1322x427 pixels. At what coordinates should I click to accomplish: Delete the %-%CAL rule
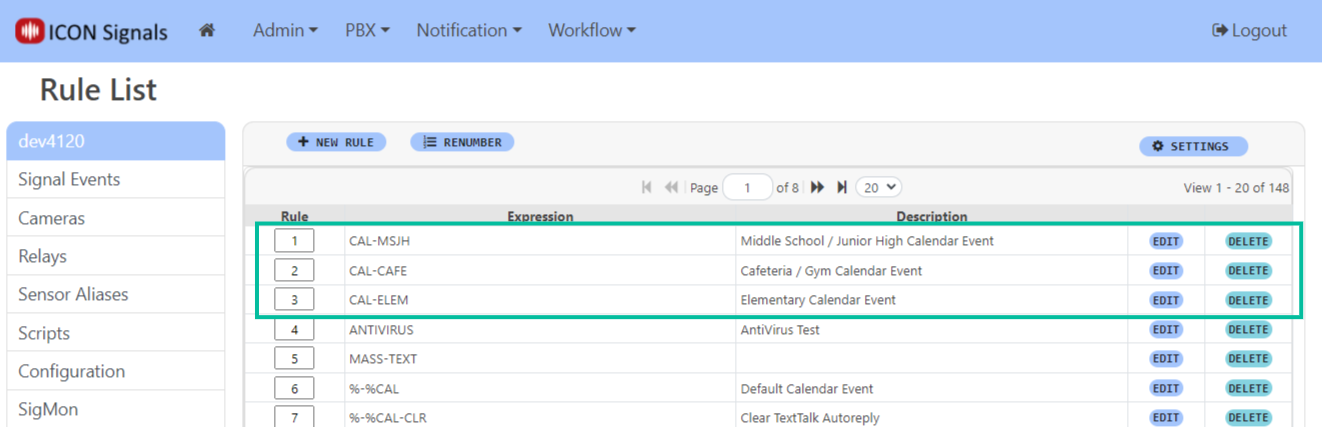(x=1247, y=388)
